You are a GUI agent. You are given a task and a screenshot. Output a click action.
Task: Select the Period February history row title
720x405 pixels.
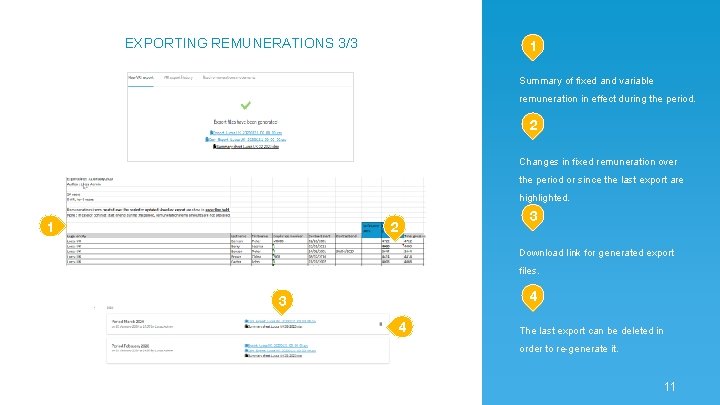(x=130, y=346)
